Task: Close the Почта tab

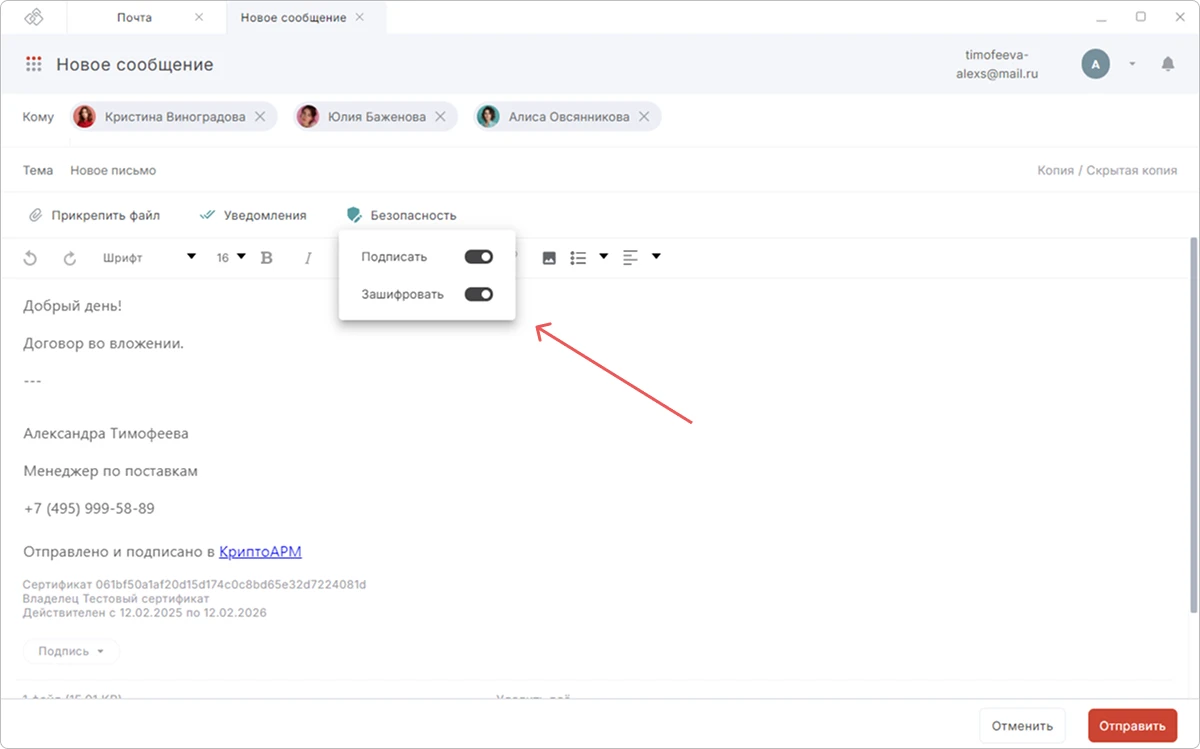Action: tap(198, 17)
